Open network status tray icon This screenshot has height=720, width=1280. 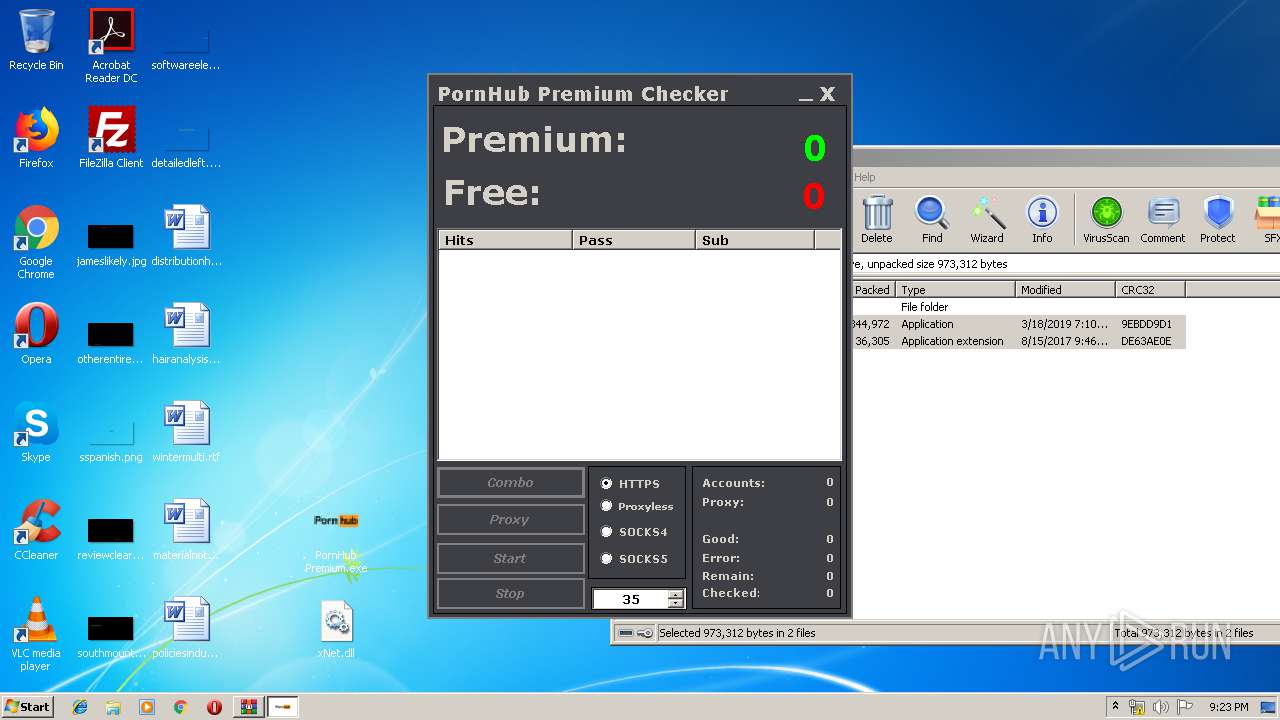click(x=1137, y=707)
